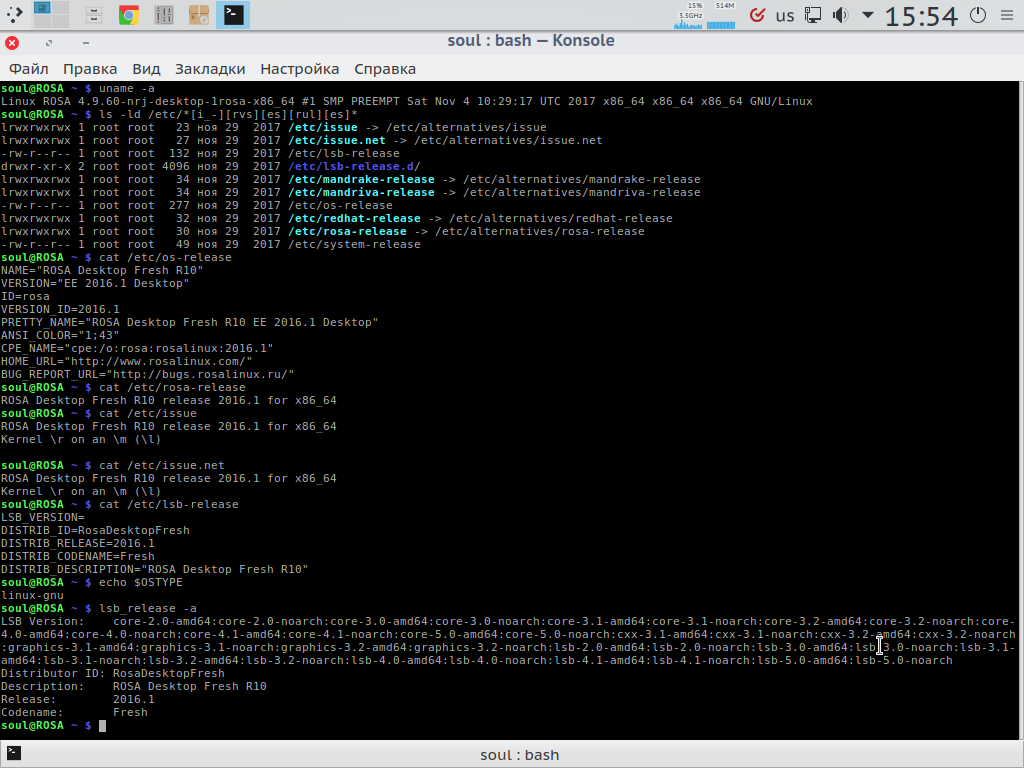This screenshot has height=768, width=1024.
Task: Maximize the Konsole window
Action: [x=49, y=43]
